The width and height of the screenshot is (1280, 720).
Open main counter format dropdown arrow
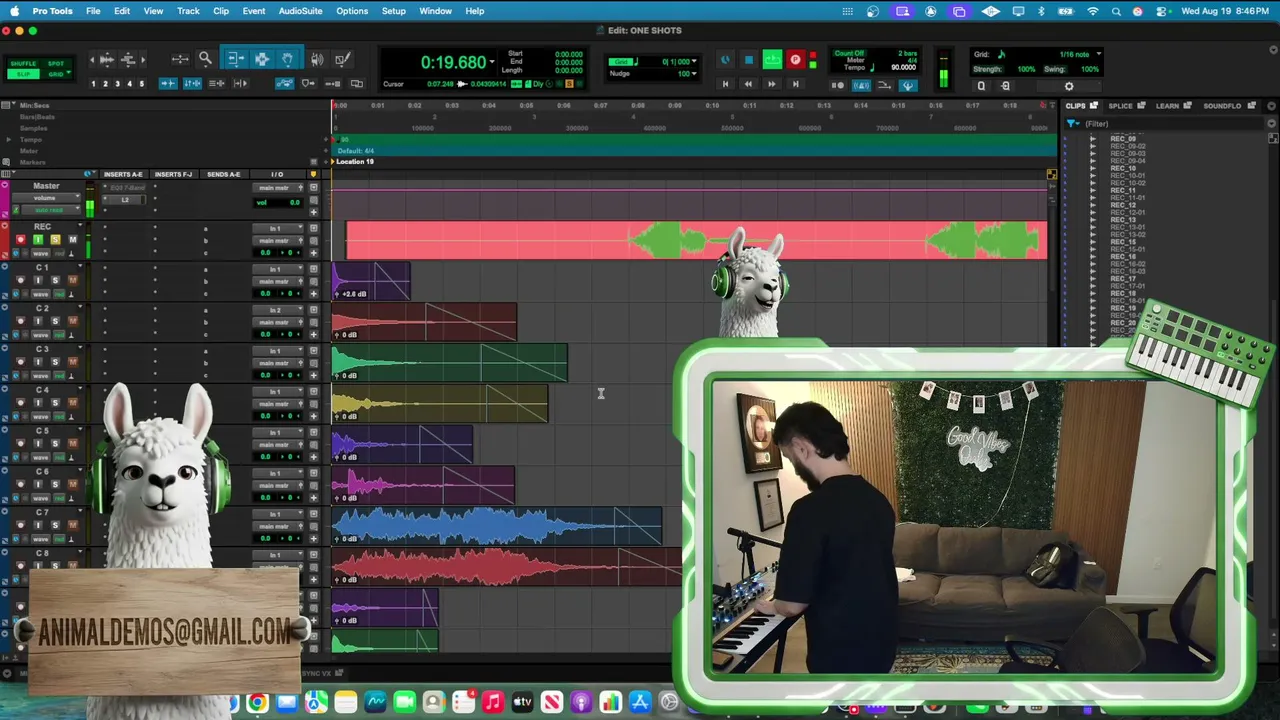click(491, 62)
